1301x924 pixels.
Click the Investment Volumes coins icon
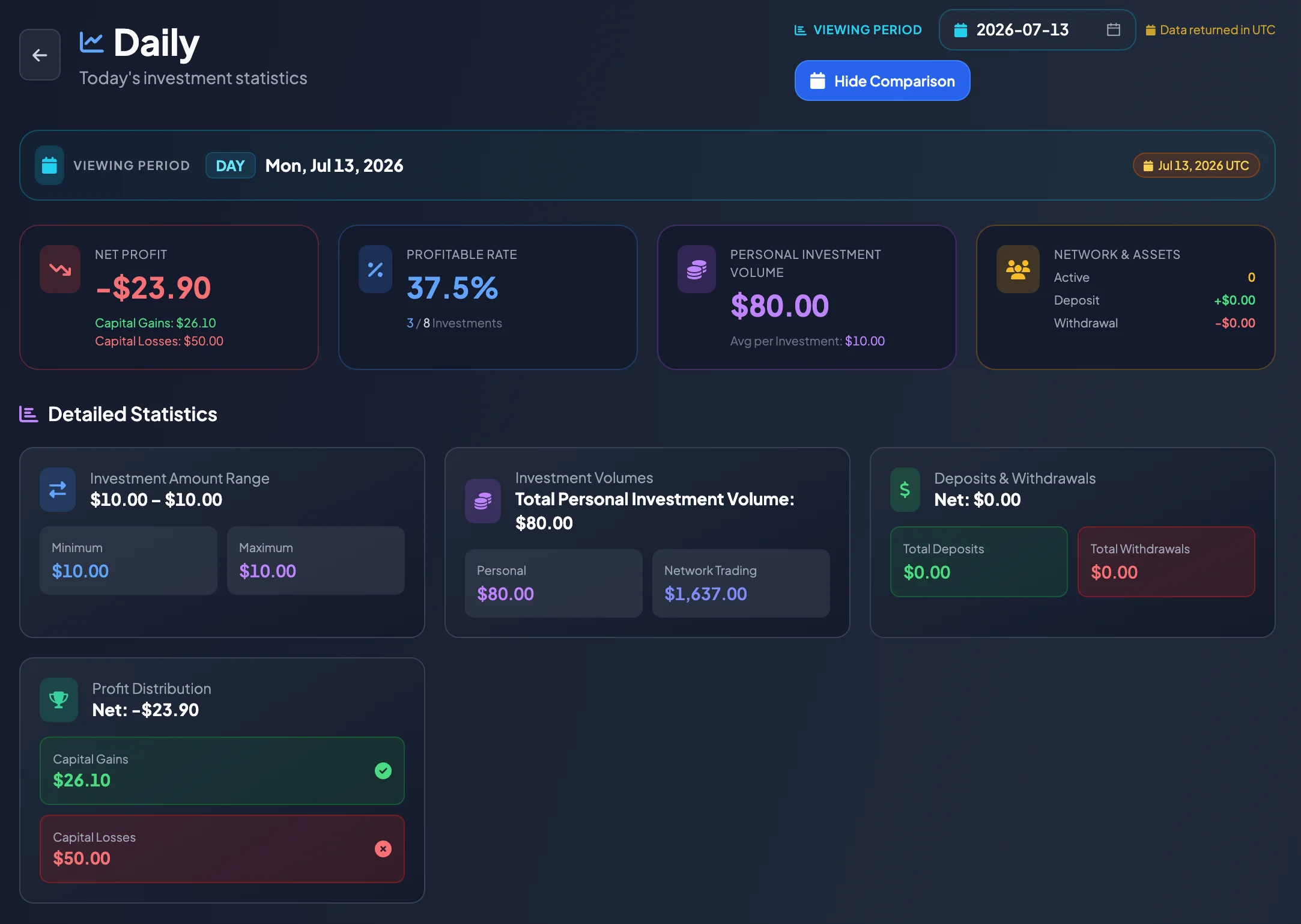pos(483,500)
